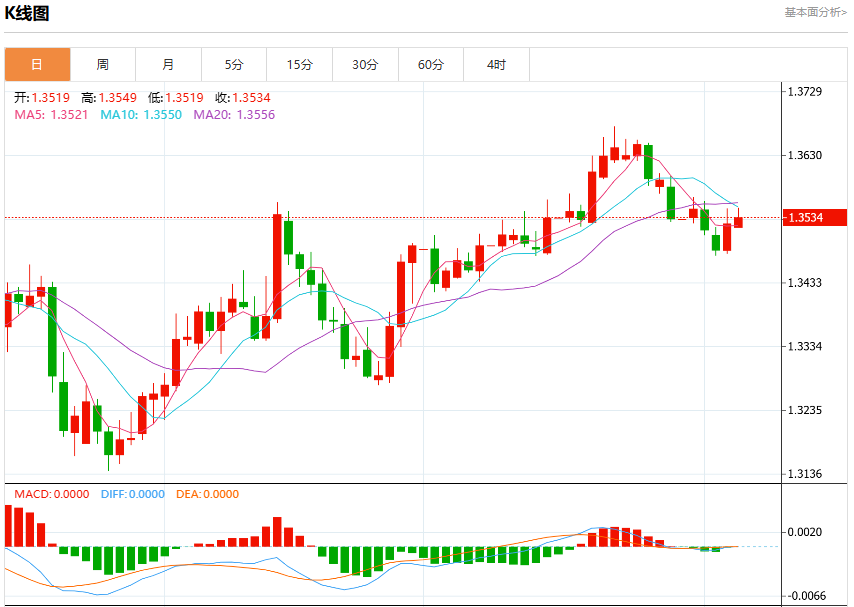Open the 月 monthly chart tab
Image resolution: width=854 pixels, height=607 pixels.
coord(168,64)
